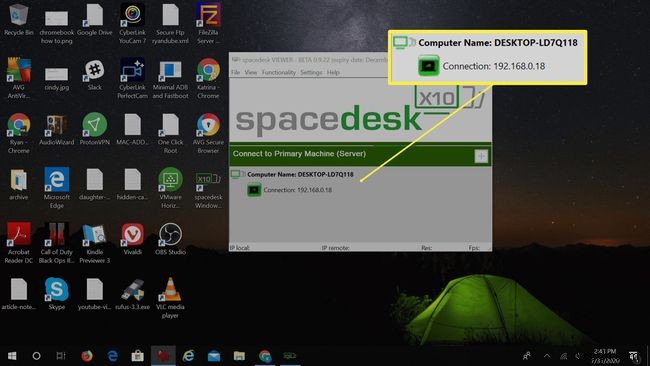
Task: Launch CyberLink PerfectCam
Action: point(132,79)
